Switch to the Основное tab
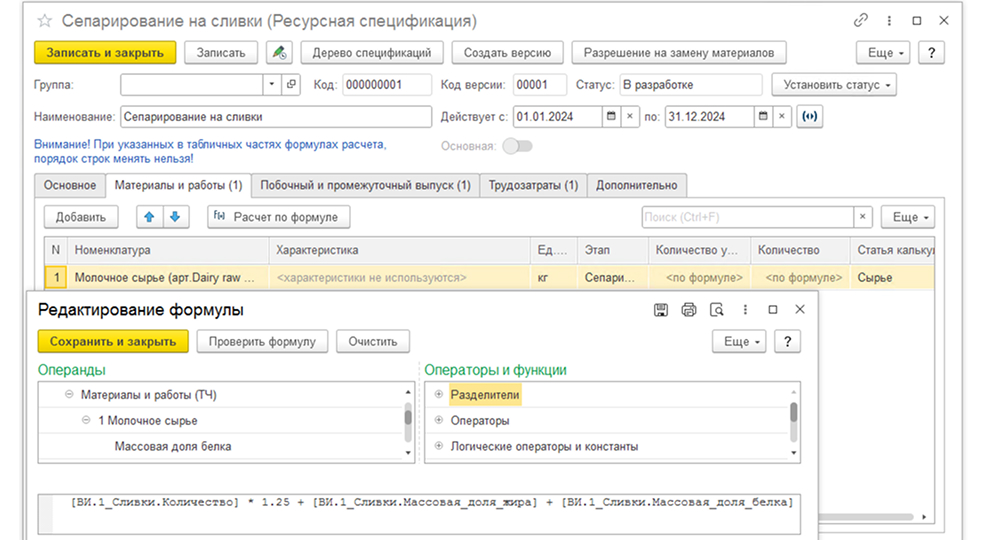987x540 pixels. [x=70, y=186]
